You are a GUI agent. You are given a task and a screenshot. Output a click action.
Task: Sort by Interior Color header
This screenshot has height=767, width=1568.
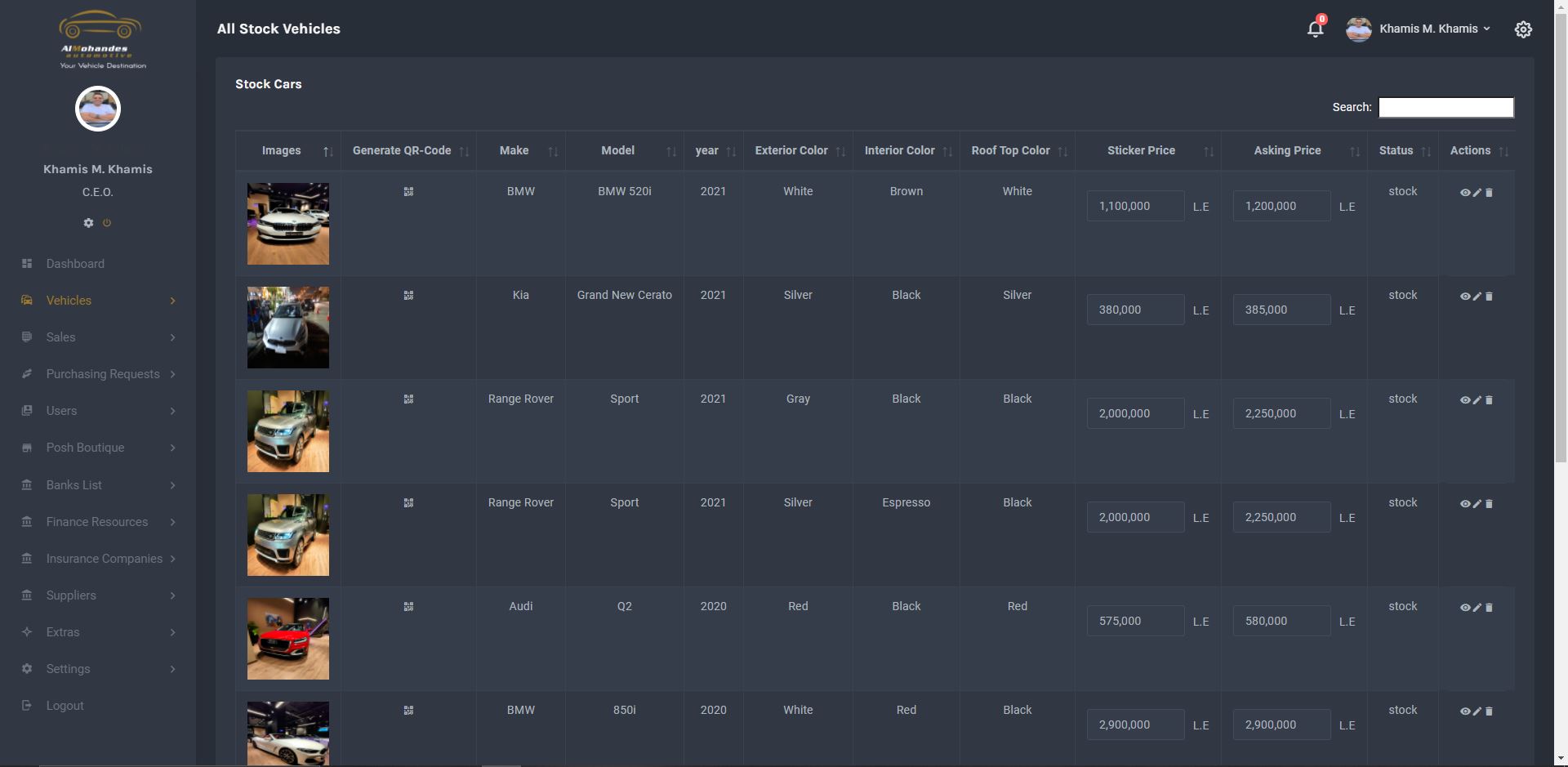tap(906, 150)
